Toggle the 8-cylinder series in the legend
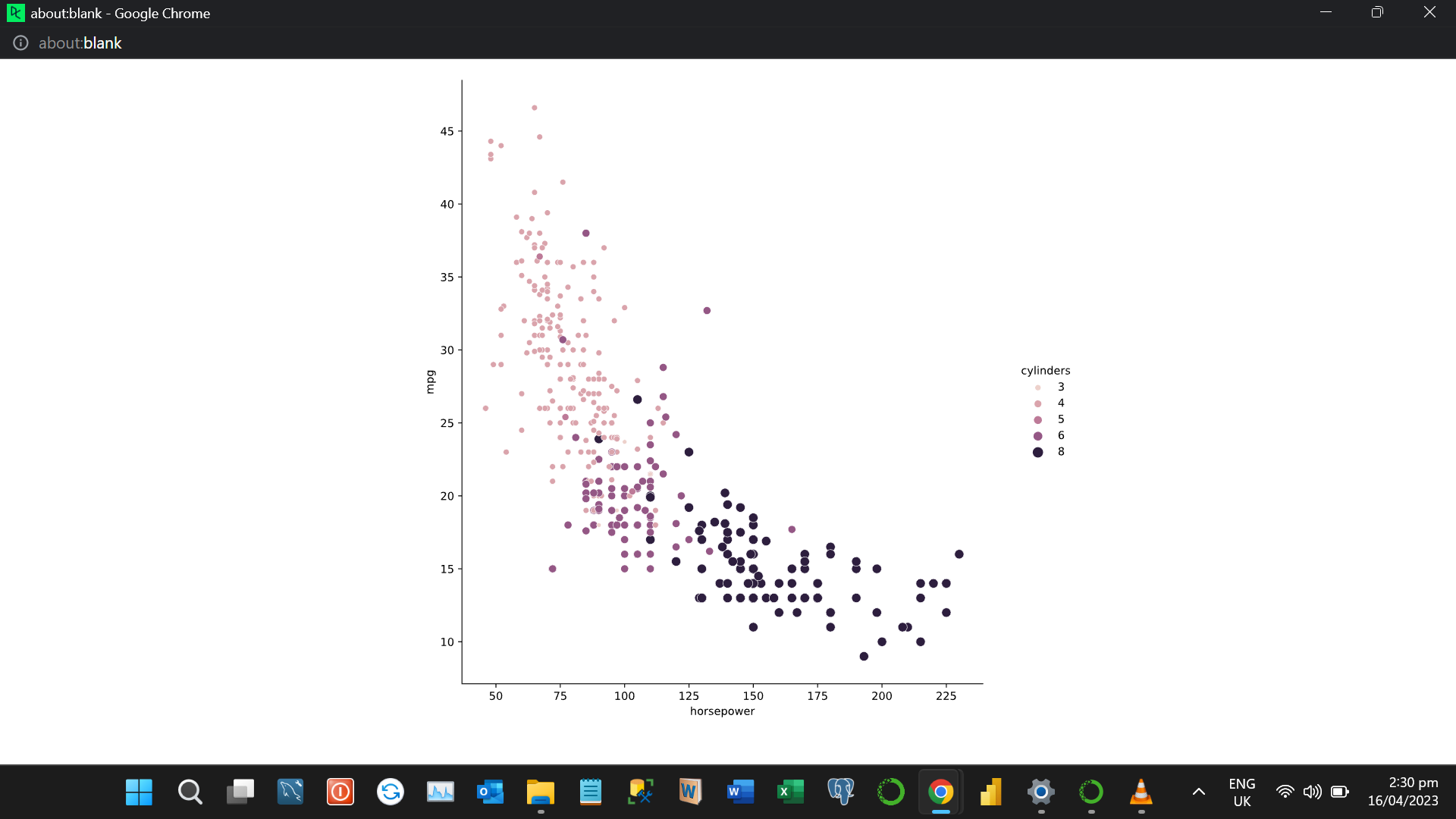The height and width of the screenshot is (819, 1456). point(1050,451)
